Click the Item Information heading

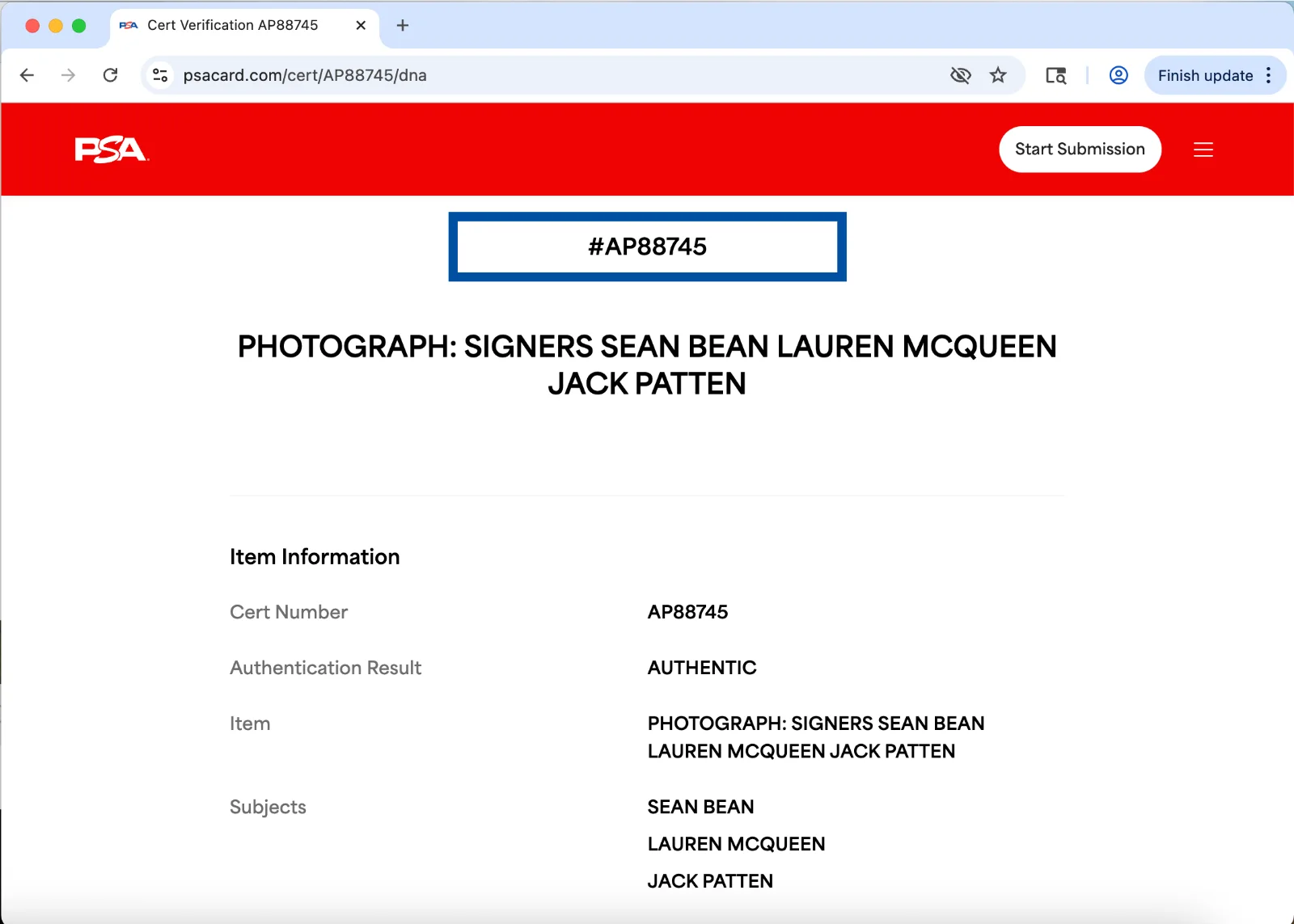[x=315, y=556]
